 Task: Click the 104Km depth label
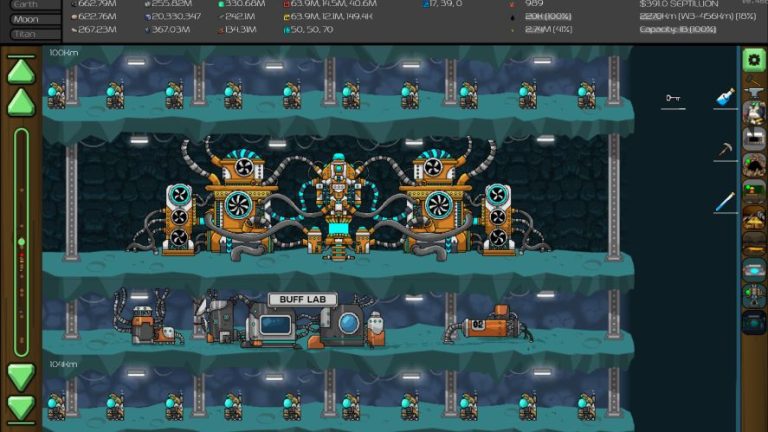(x=63, y=364)
